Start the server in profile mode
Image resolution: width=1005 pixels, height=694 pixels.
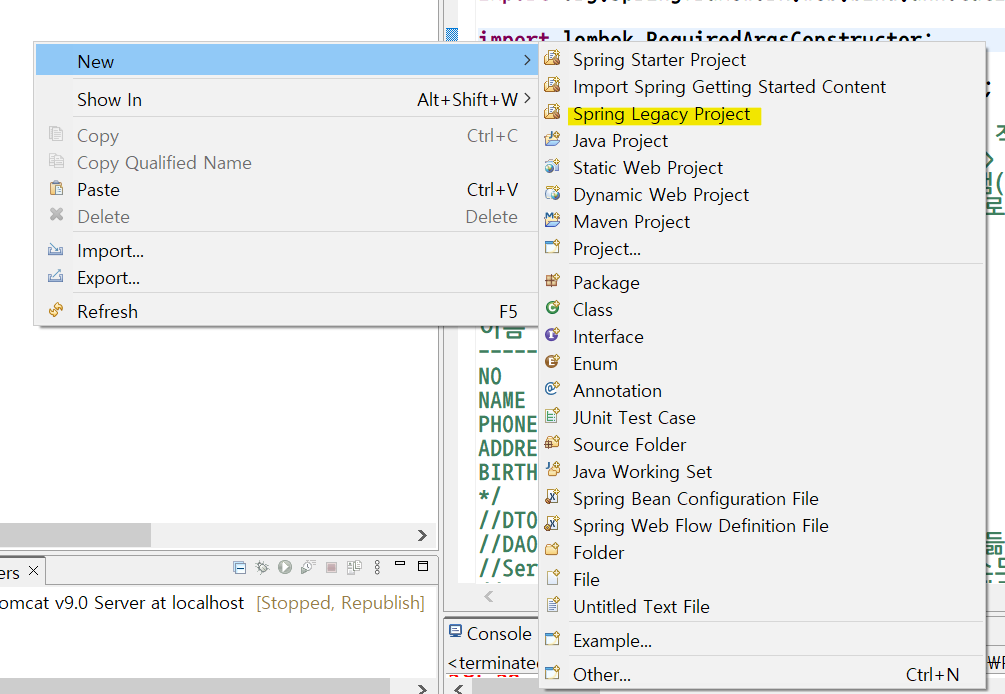tap(308, 567)
